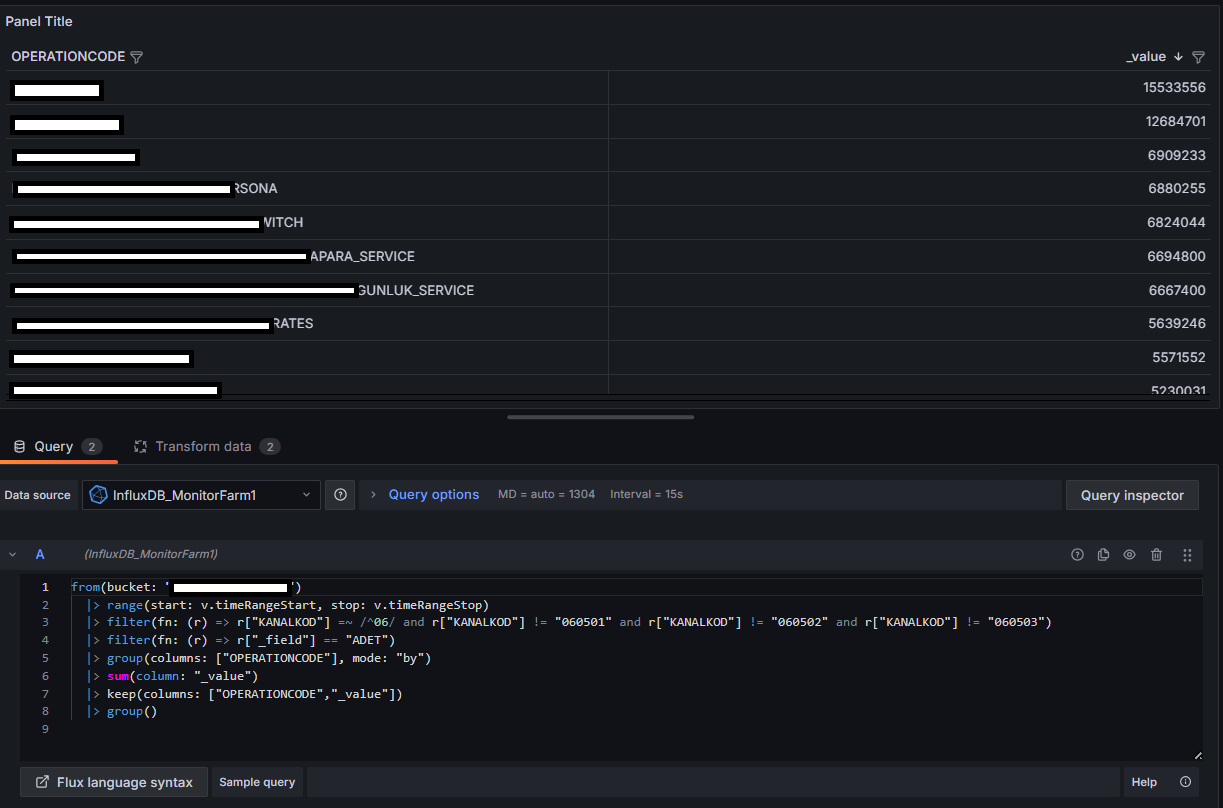
Task: Toggle sort arrow on _value column
Action: (x=1179, y=57)
